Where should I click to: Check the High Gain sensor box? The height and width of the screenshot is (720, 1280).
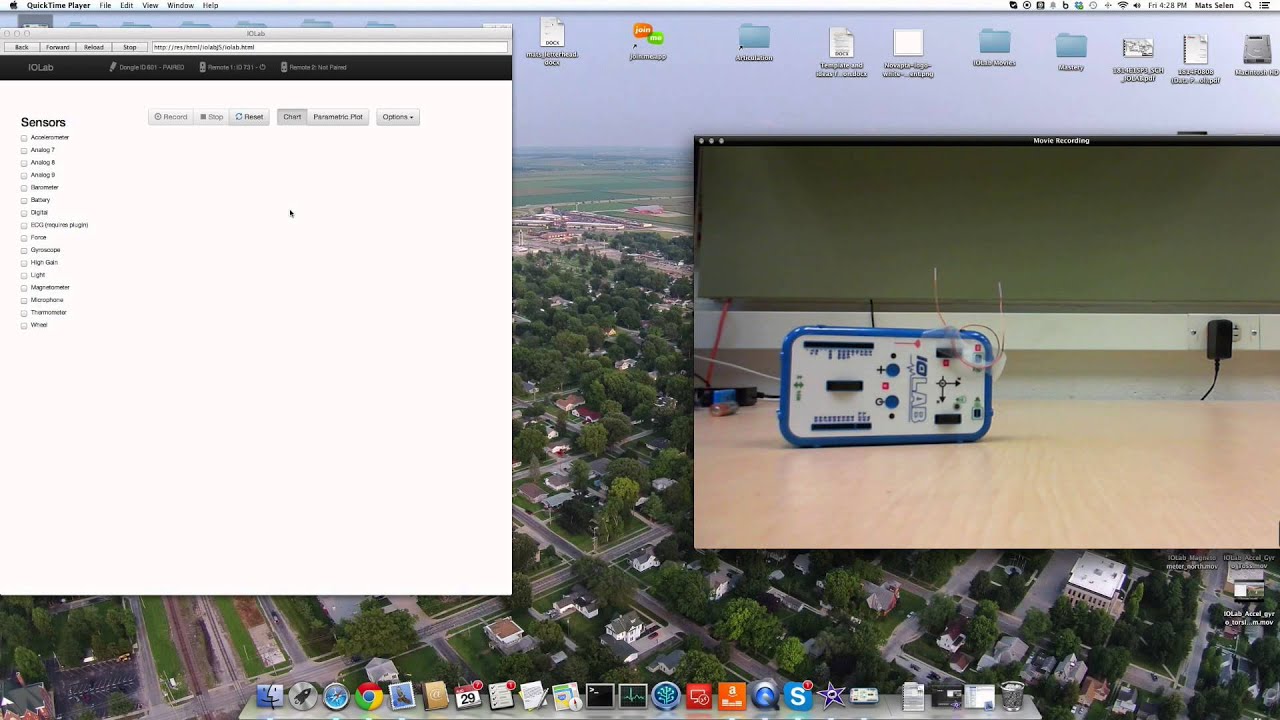point(24,263)
